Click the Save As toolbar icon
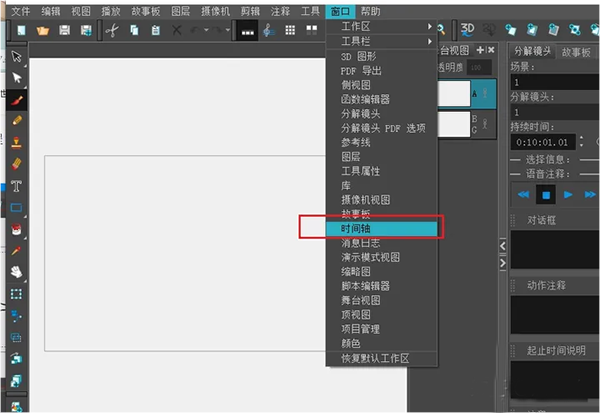Viewport: 600px width, 413px height. (x=86, y=30)
